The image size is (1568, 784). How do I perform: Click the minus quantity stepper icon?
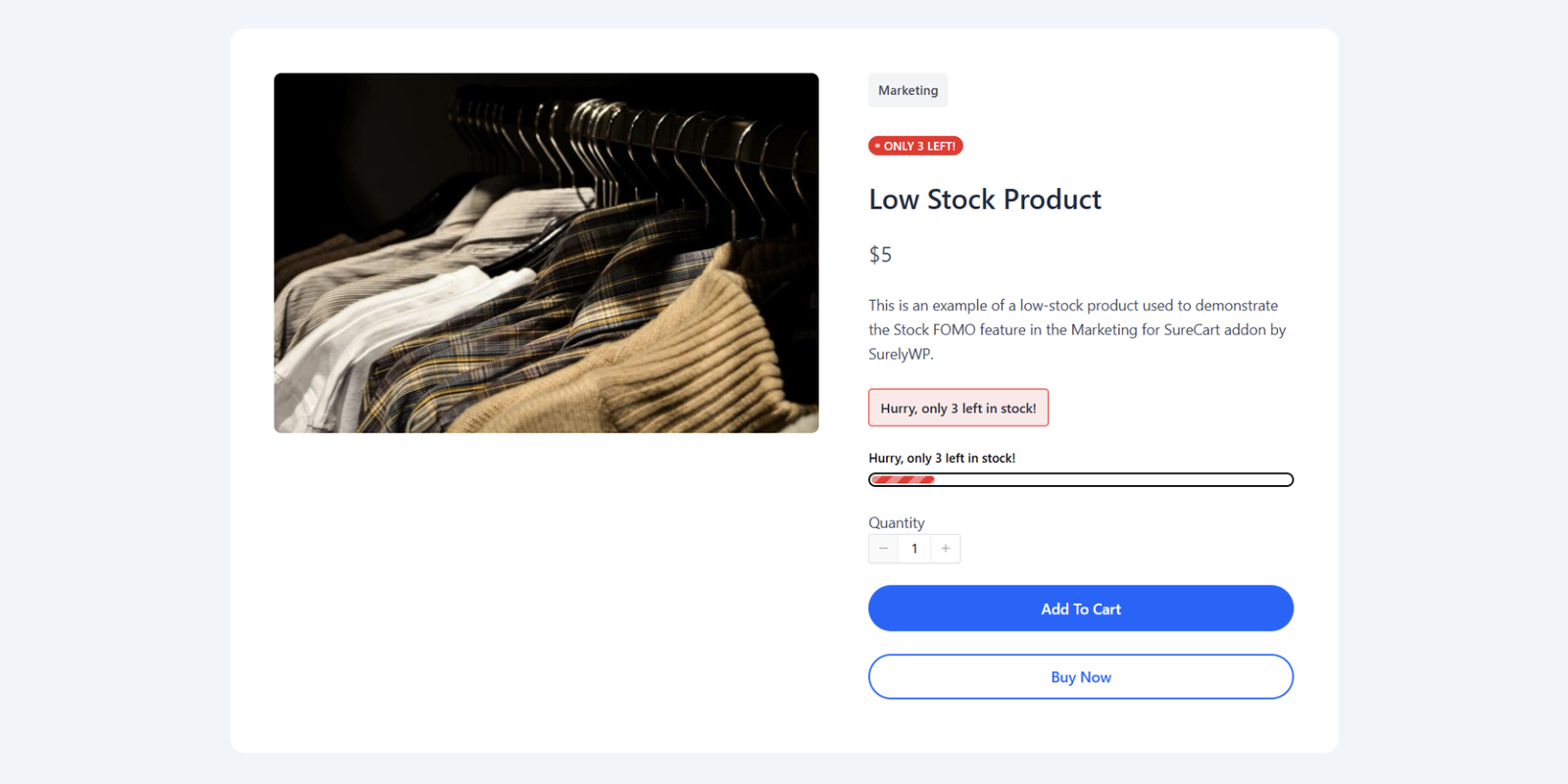point(883,549)
